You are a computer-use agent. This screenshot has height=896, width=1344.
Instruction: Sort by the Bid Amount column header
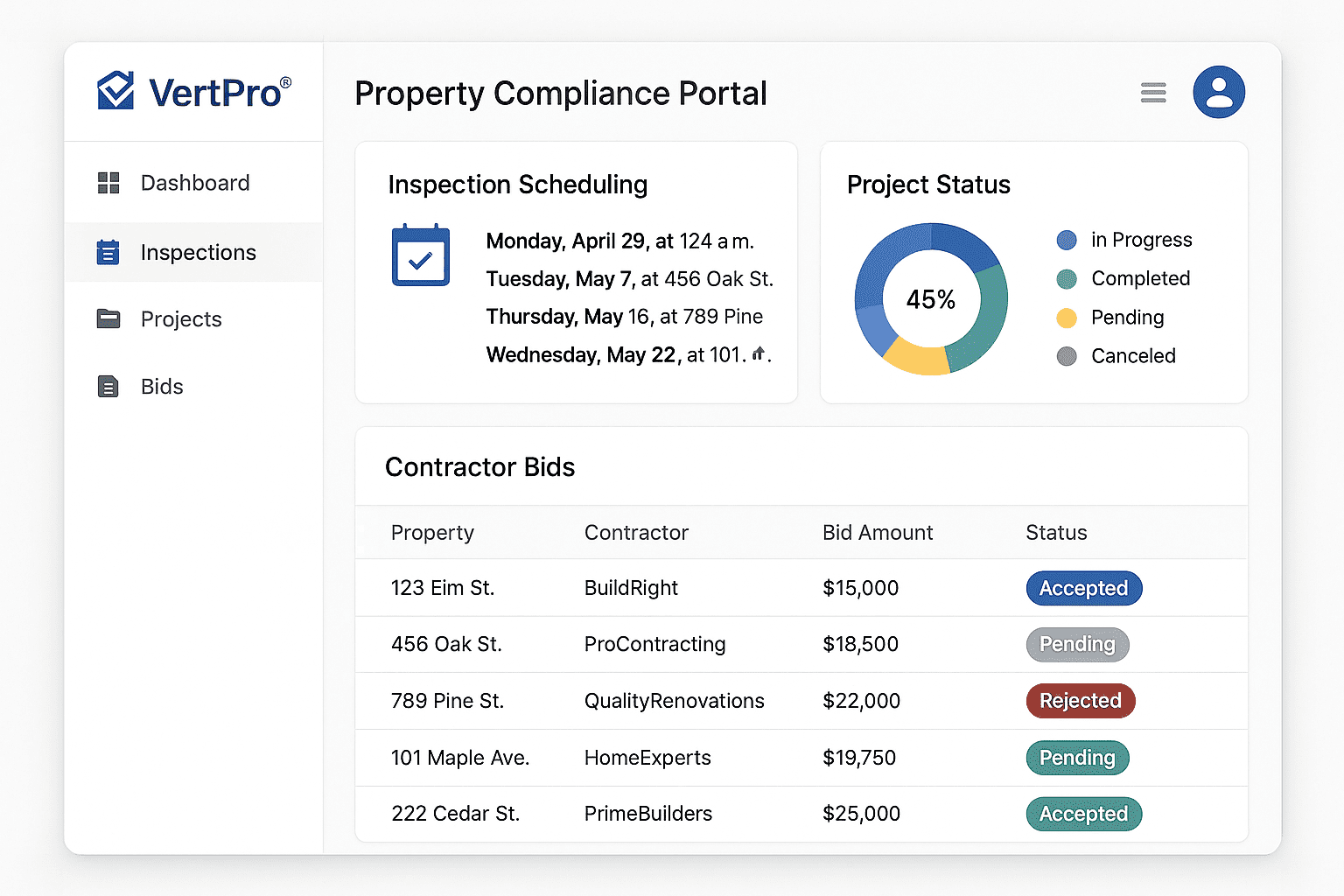pyautogui.click(x=877, y=533)
